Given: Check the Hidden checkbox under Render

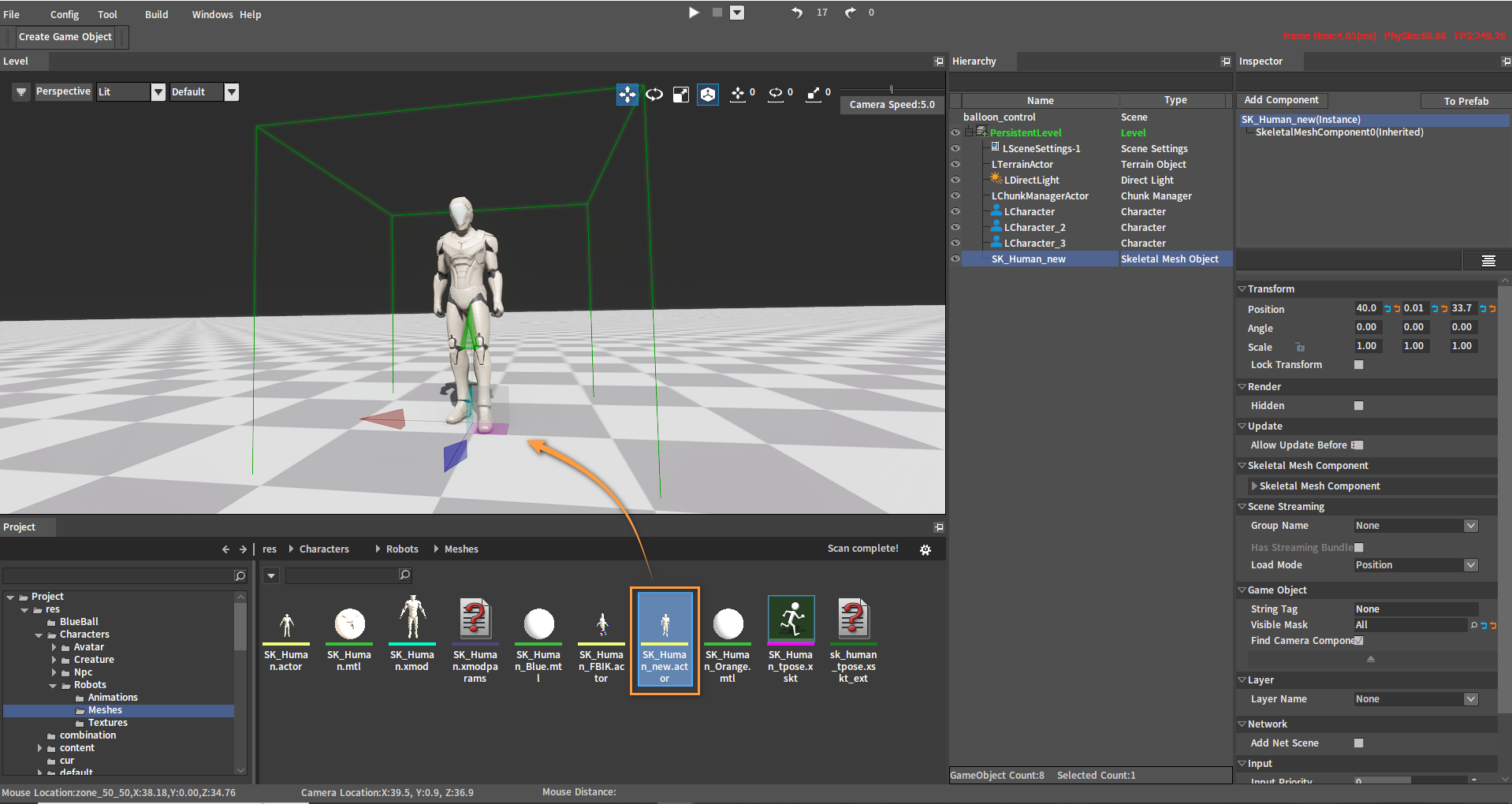Looking at the screenshot, I should tap(1358, 406).
